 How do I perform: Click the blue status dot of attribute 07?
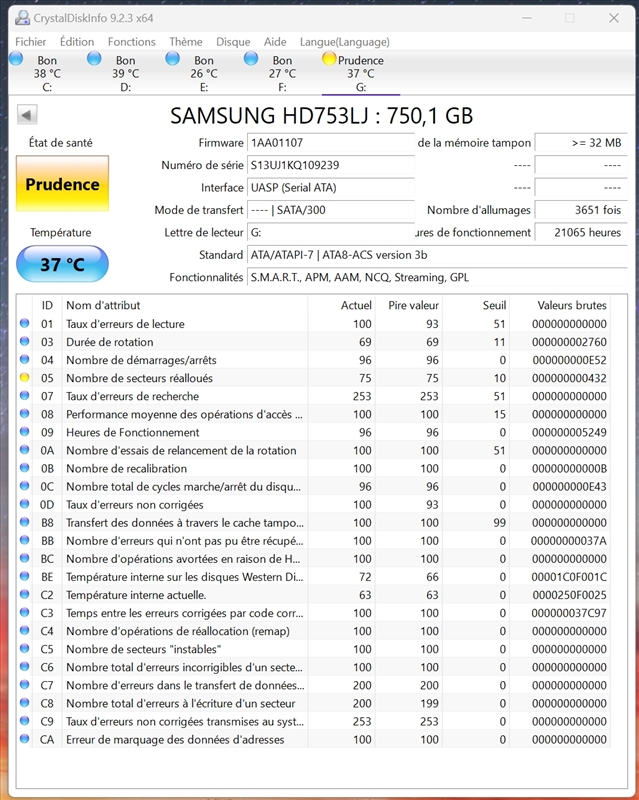(x=24, y=395)
